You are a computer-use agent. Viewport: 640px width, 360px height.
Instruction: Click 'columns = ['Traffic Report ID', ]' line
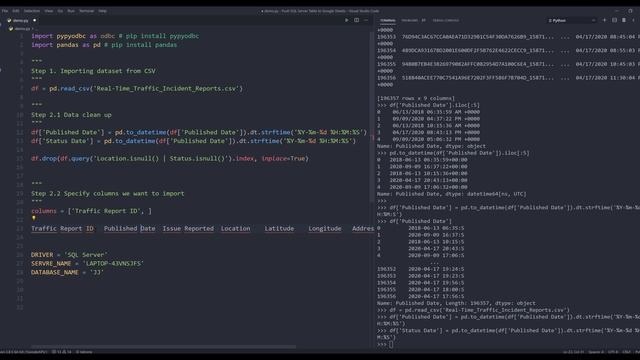(91, 211)
